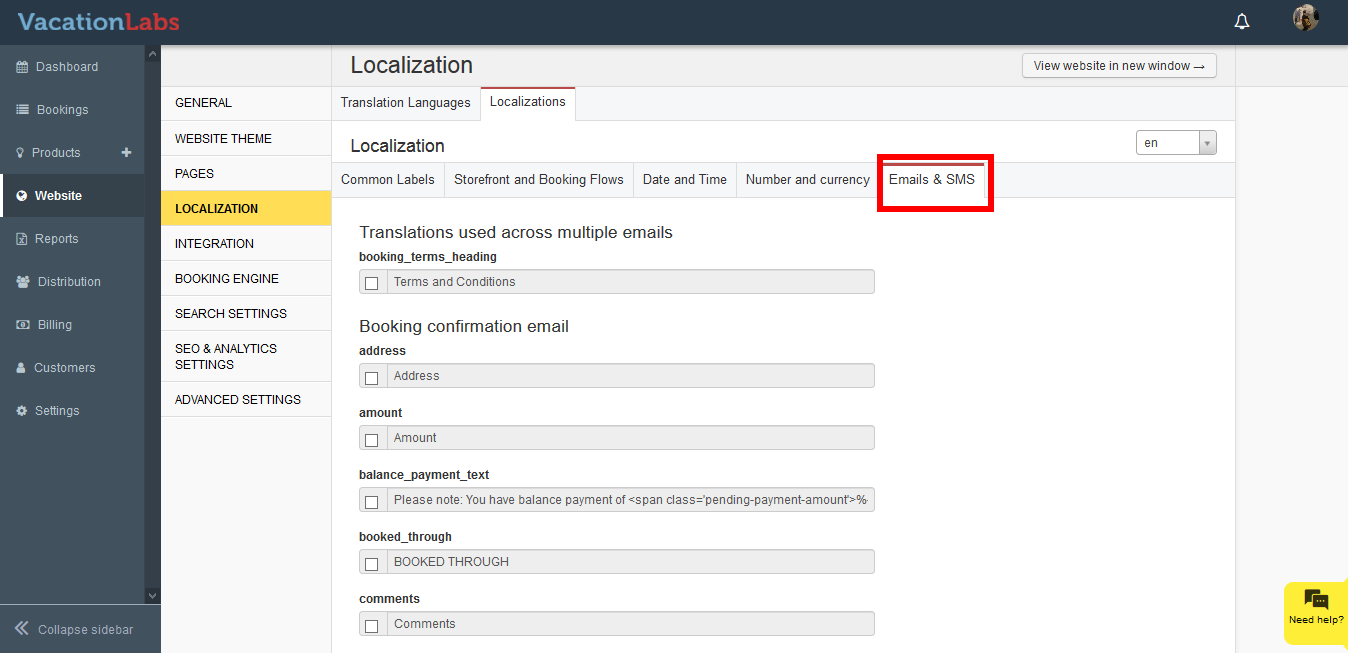Viewport: 1348px width, 653px height.
Task: Click View website in new window button
Action: [1118, 66]
